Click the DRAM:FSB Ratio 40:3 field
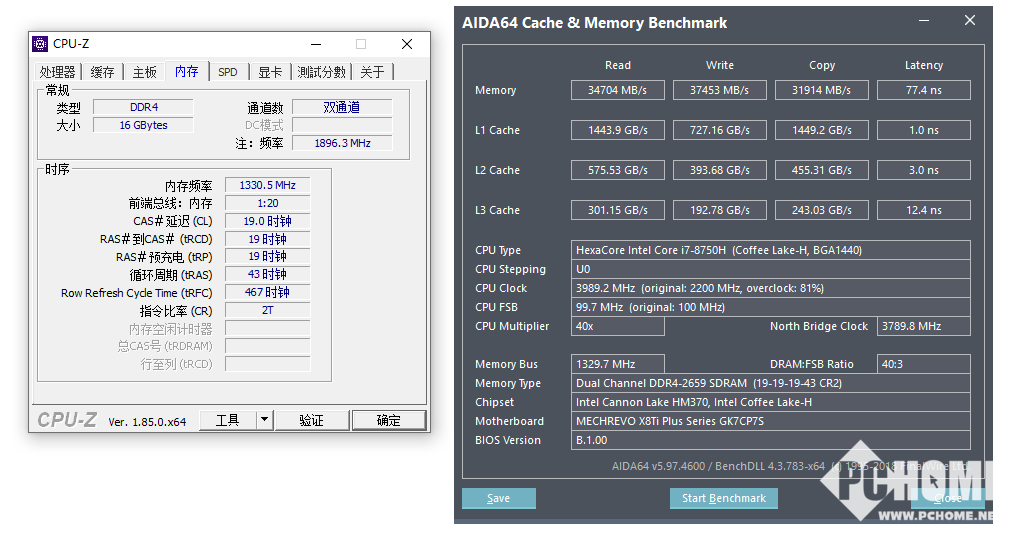Viewport: 1018px width, 539px height. pyautogui.click(x=924, y=364)
